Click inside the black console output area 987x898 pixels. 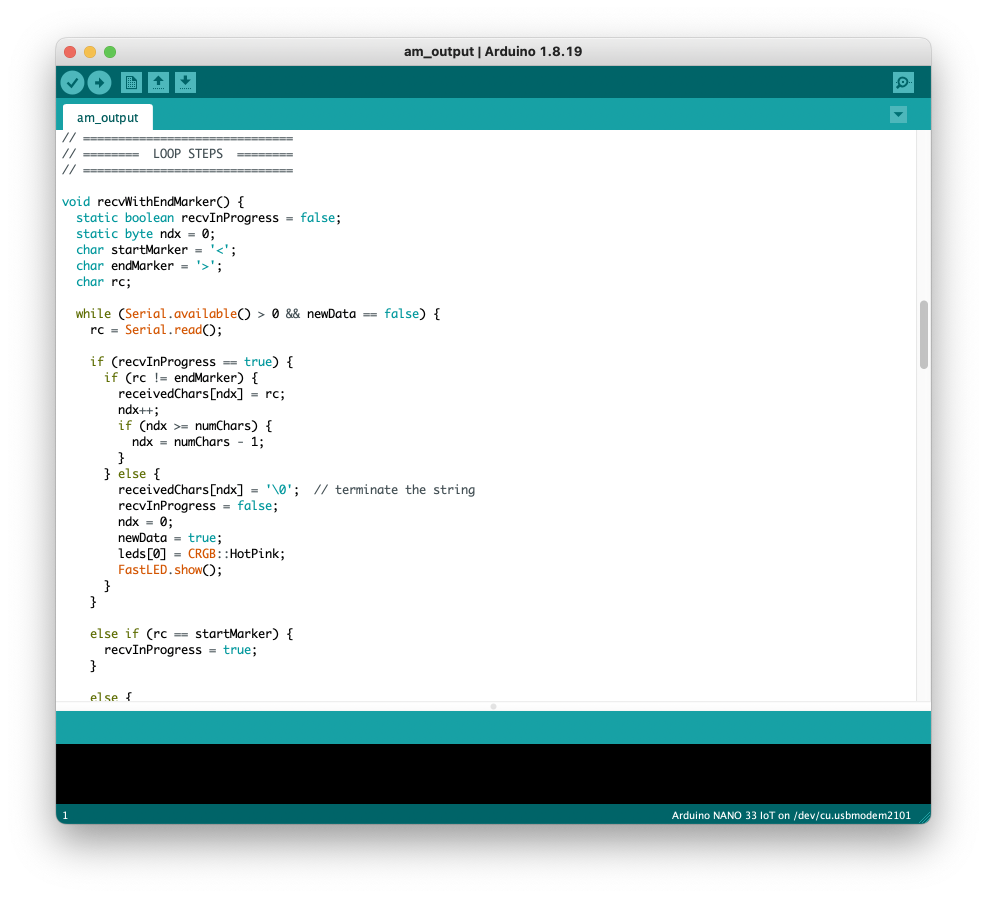point(493,773)
